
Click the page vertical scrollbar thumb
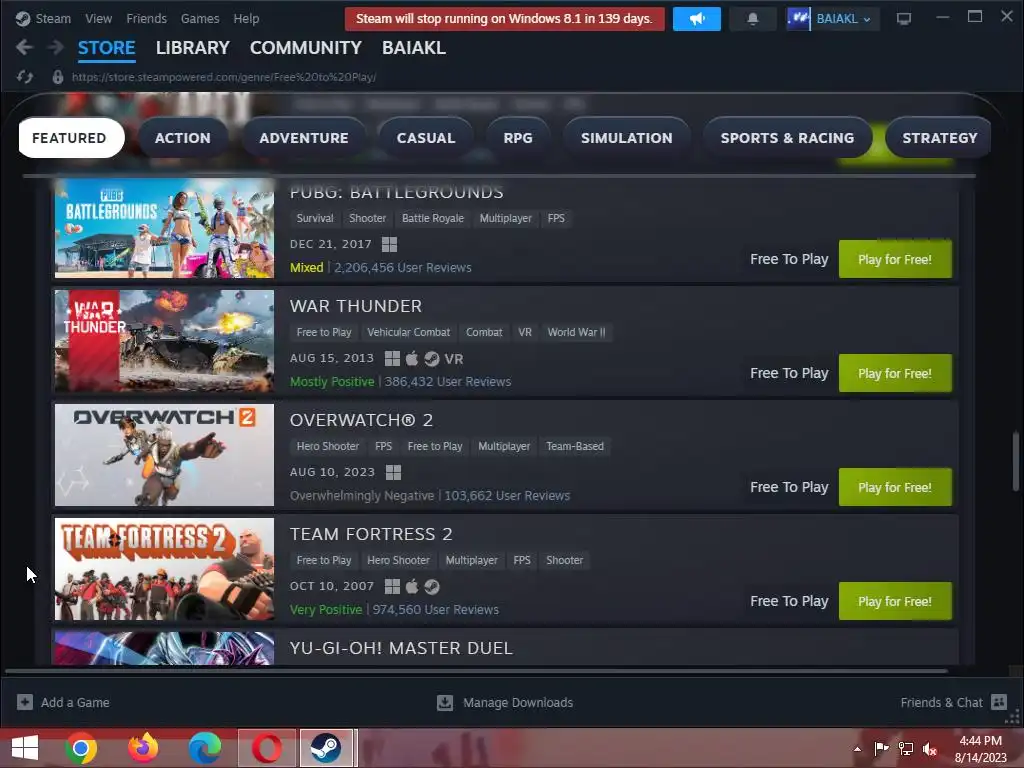tap(1016, 460)
